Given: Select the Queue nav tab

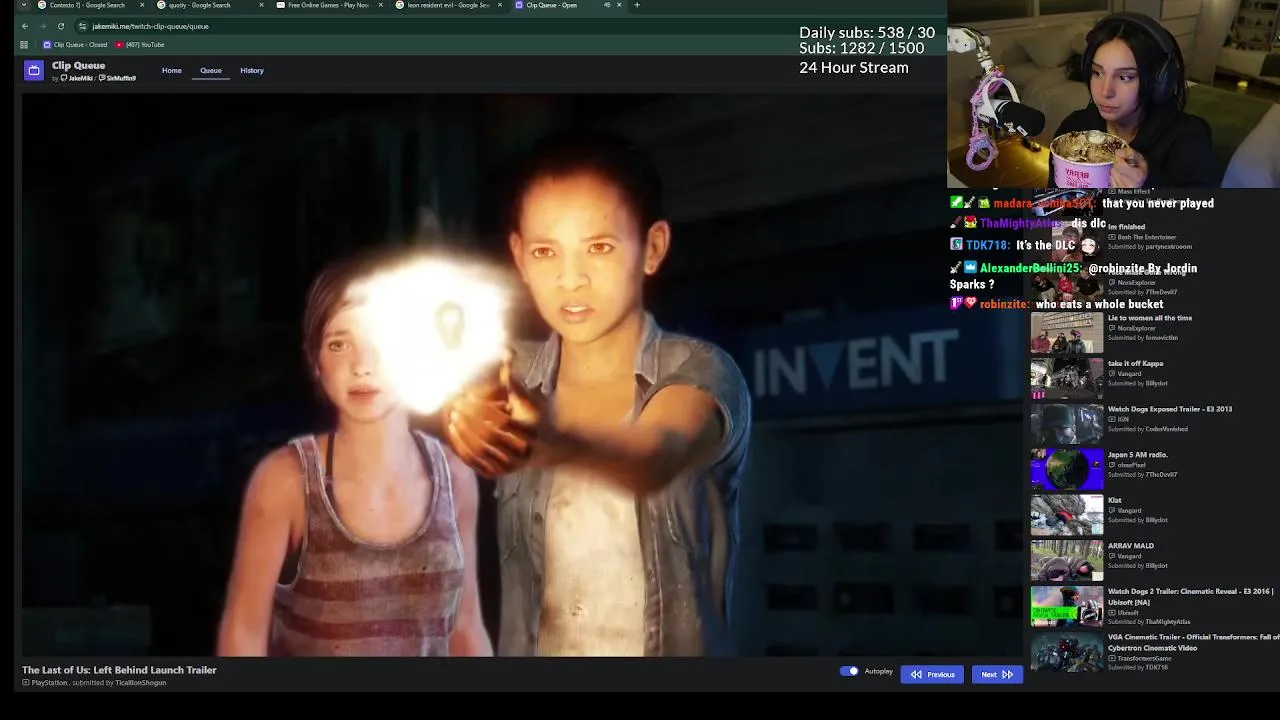Looking at the screenshot, I should pyautogui.click(x=211, y=70).
